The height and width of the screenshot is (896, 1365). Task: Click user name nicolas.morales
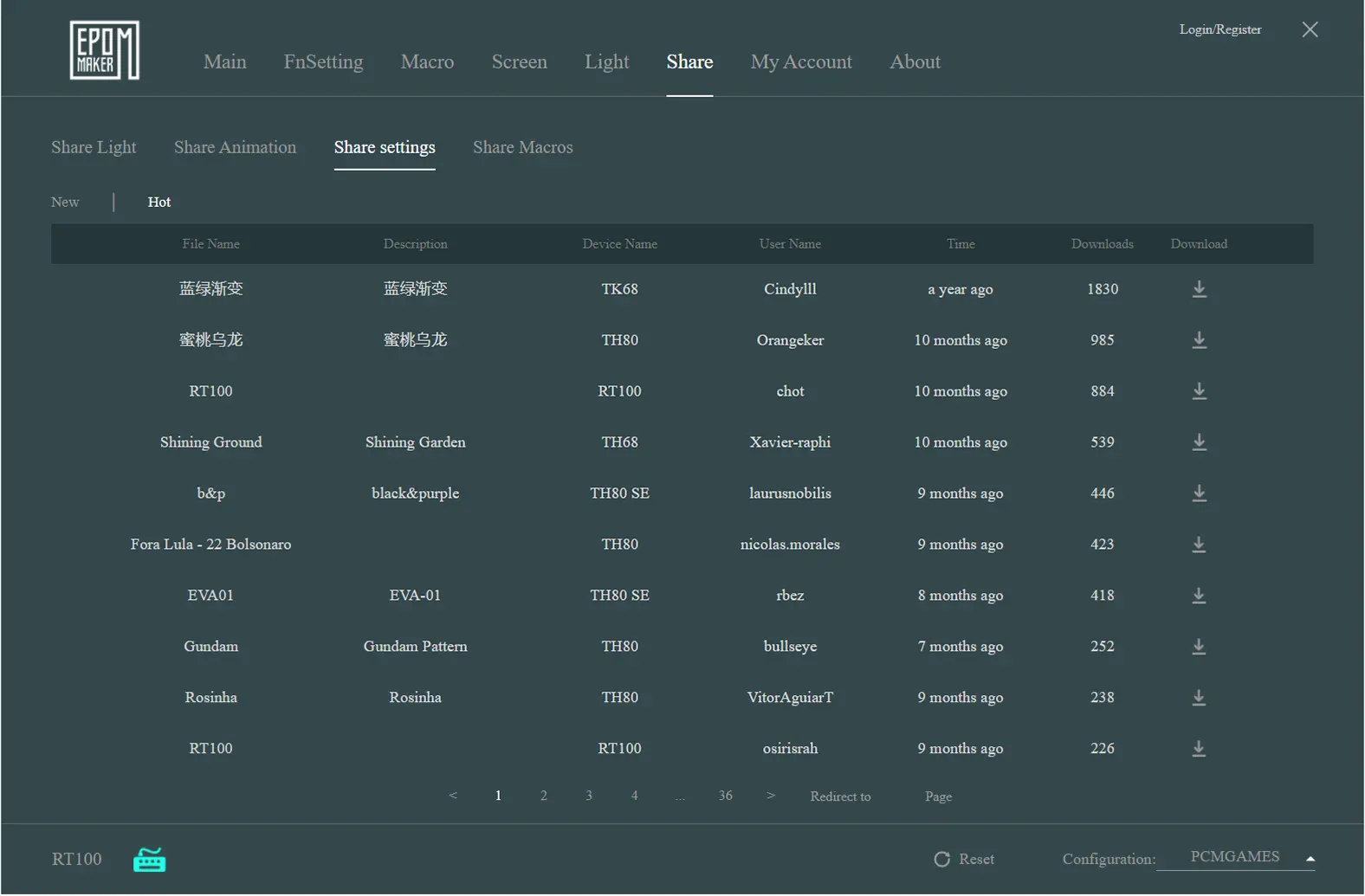(790, 545)
